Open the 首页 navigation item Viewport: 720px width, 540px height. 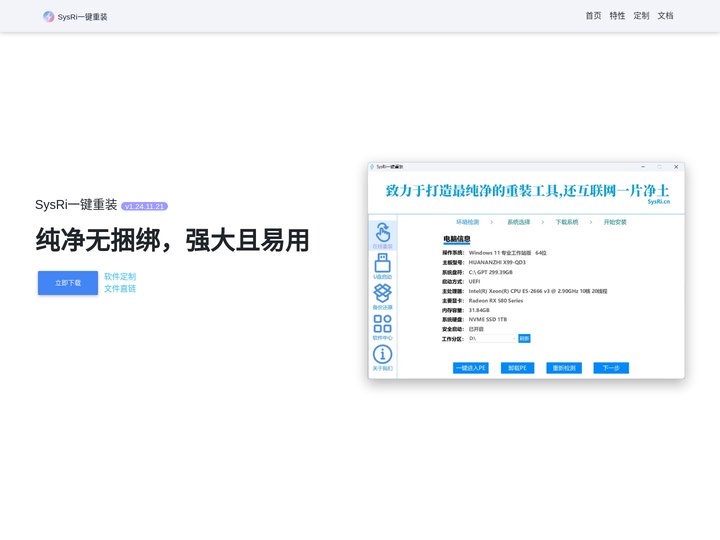tap(593, 16)
